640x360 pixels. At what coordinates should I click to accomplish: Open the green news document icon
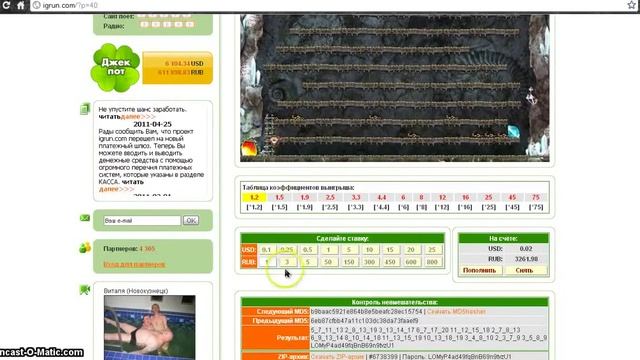coord(84,109)
